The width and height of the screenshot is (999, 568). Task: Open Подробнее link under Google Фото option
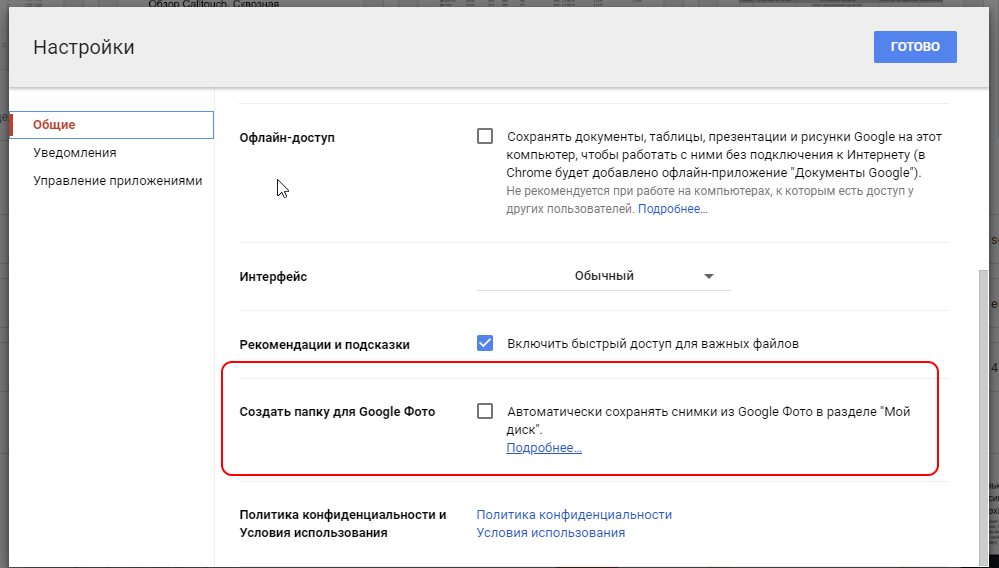544,448
